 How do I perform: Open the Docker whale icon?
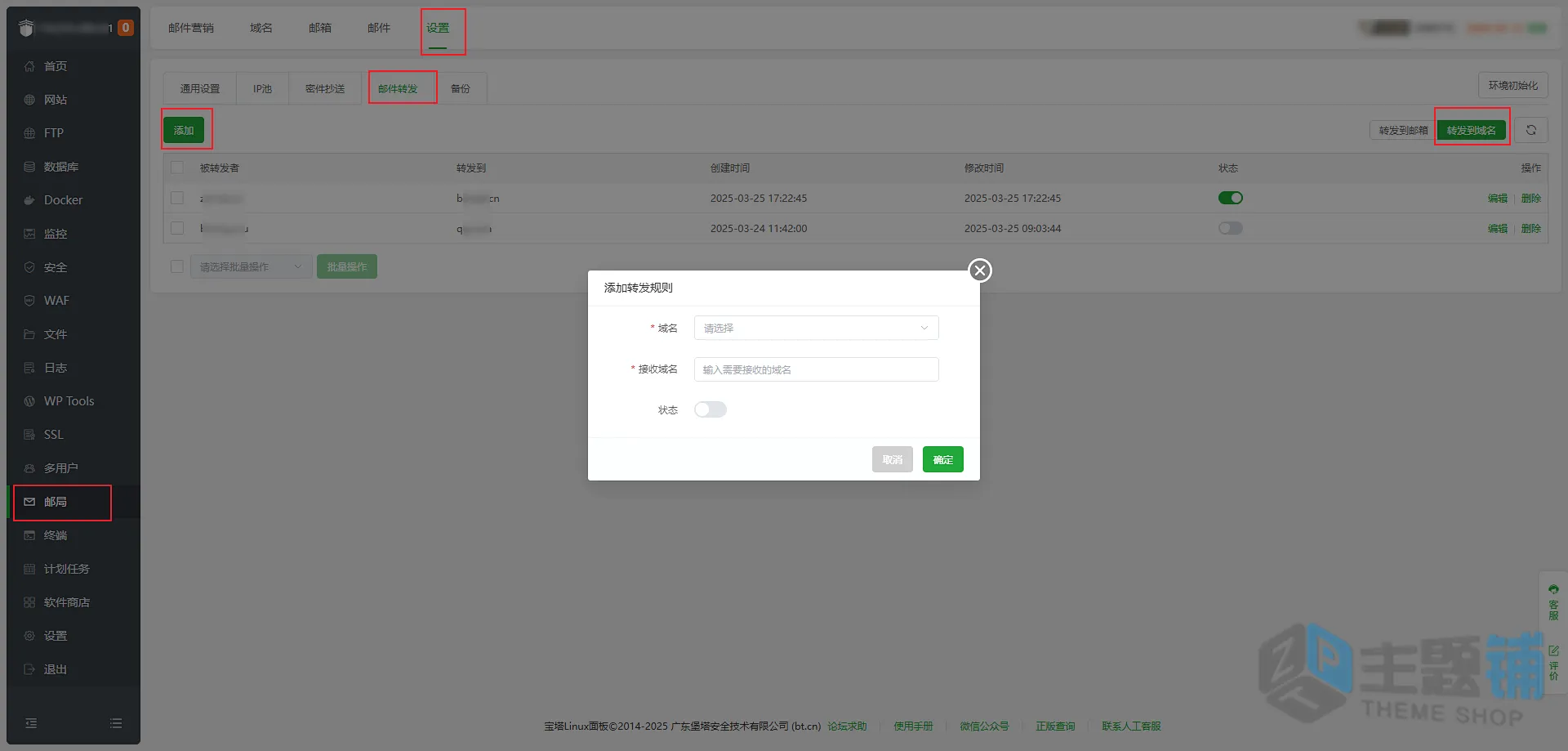point(29,200)
